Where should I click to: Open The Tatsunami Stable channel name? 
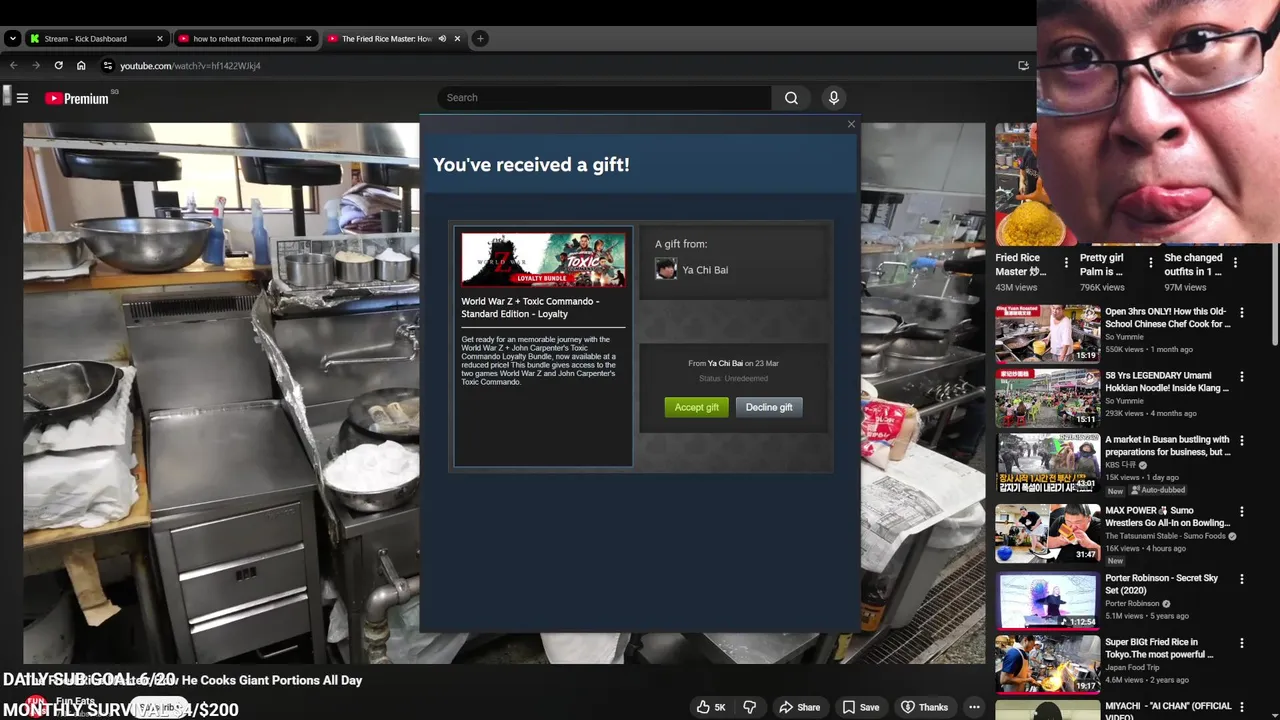click(1165, 536)
